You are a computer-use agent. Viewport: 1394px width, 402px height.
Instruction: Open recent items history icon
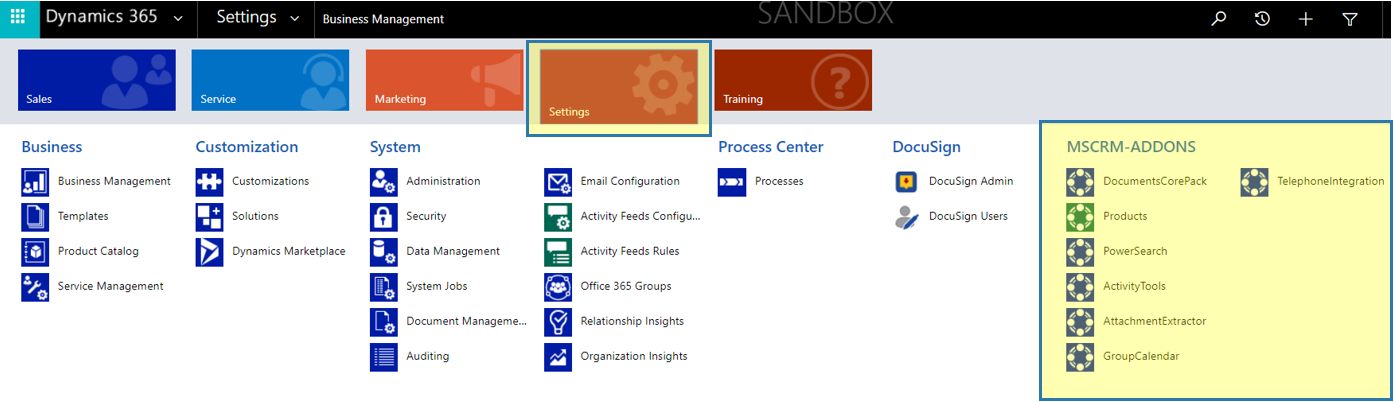(1262, 18)
